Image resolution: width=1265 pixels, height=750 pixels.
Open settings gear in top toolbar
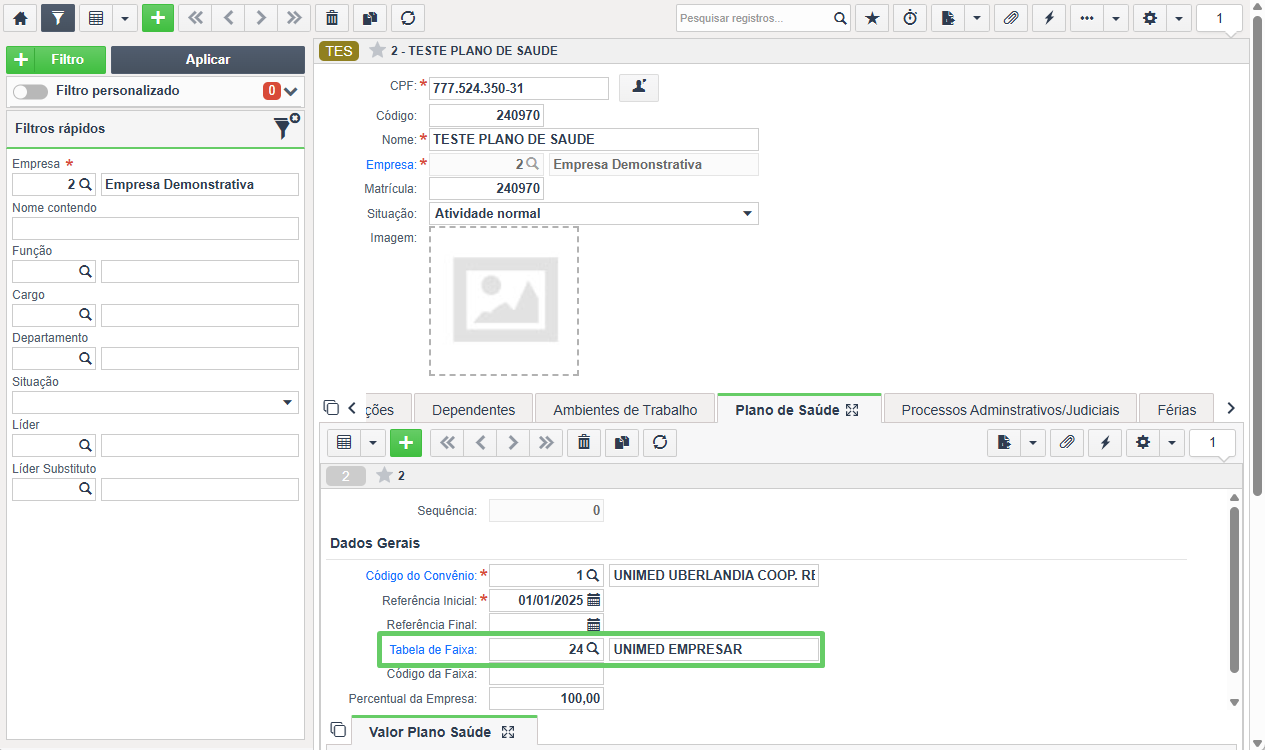[x=1150, y=18]
